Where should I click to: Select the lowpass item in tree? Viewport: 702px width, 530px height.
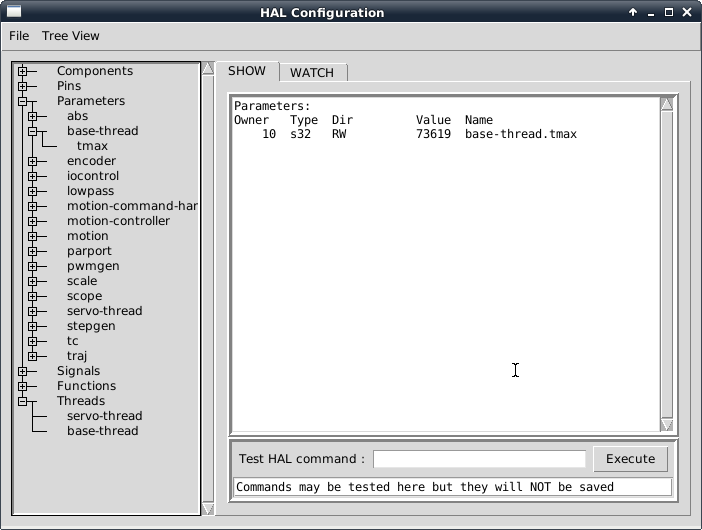pos(90,191)
